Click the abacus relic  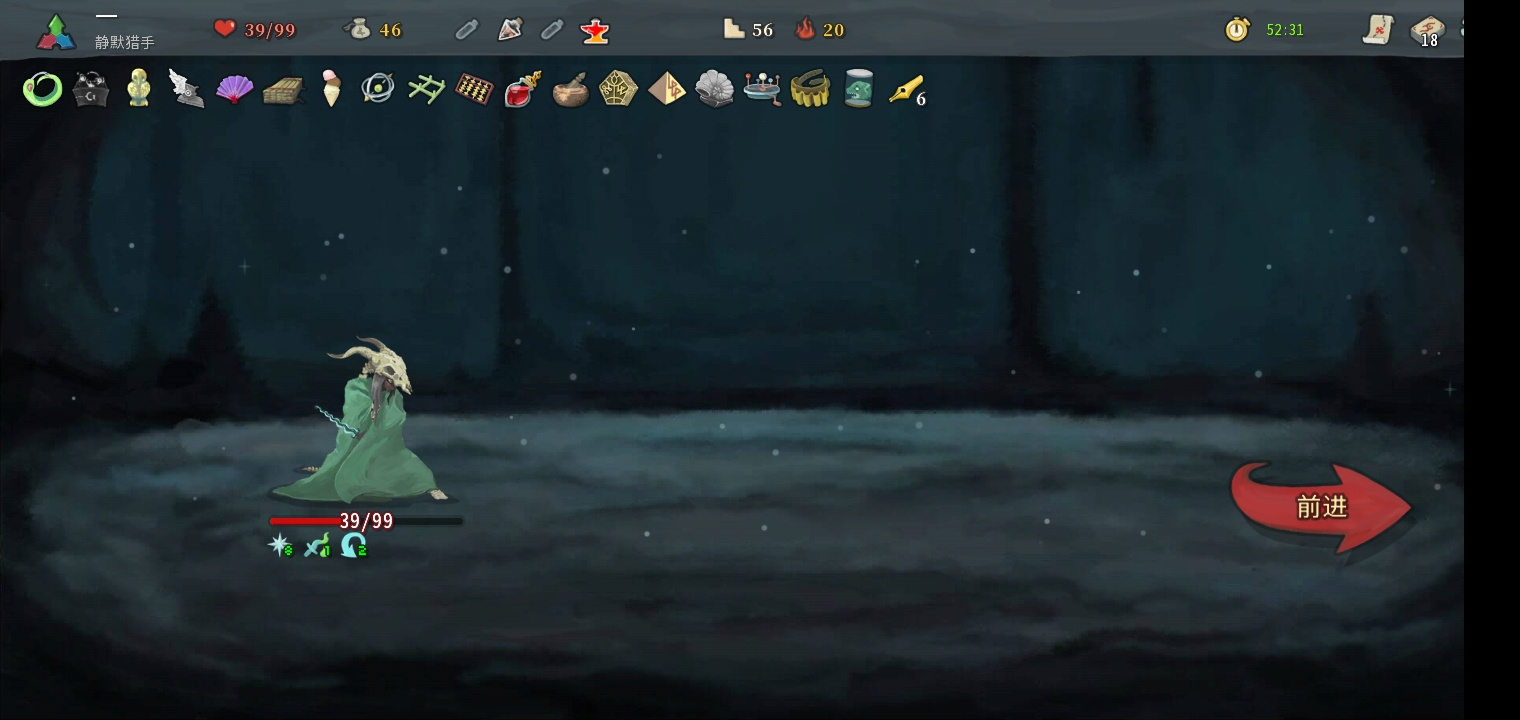[x=474, y=89]
